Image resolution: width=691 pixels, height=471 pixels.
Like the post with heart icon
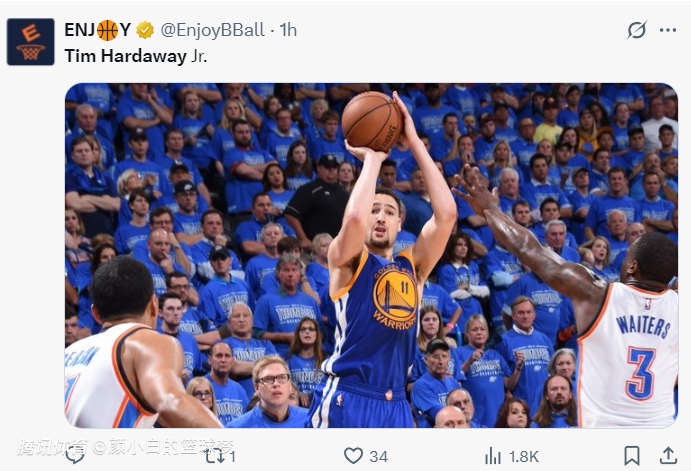tap(353, 456)
